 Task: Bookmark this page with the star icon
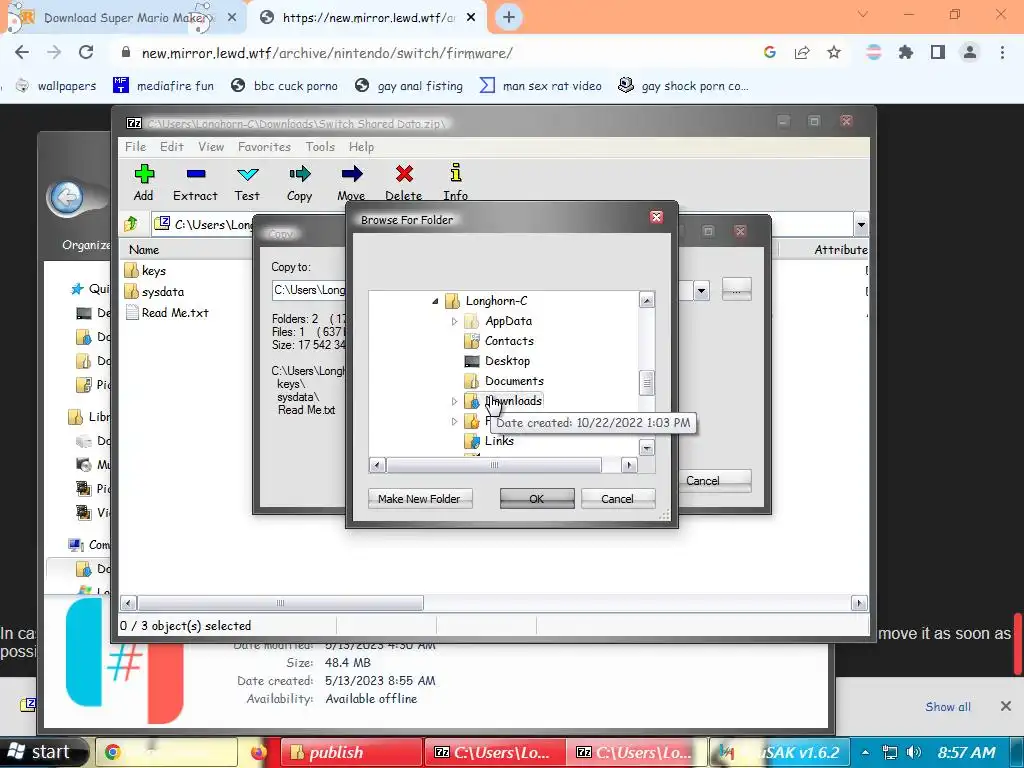click(x=834, y=52)
